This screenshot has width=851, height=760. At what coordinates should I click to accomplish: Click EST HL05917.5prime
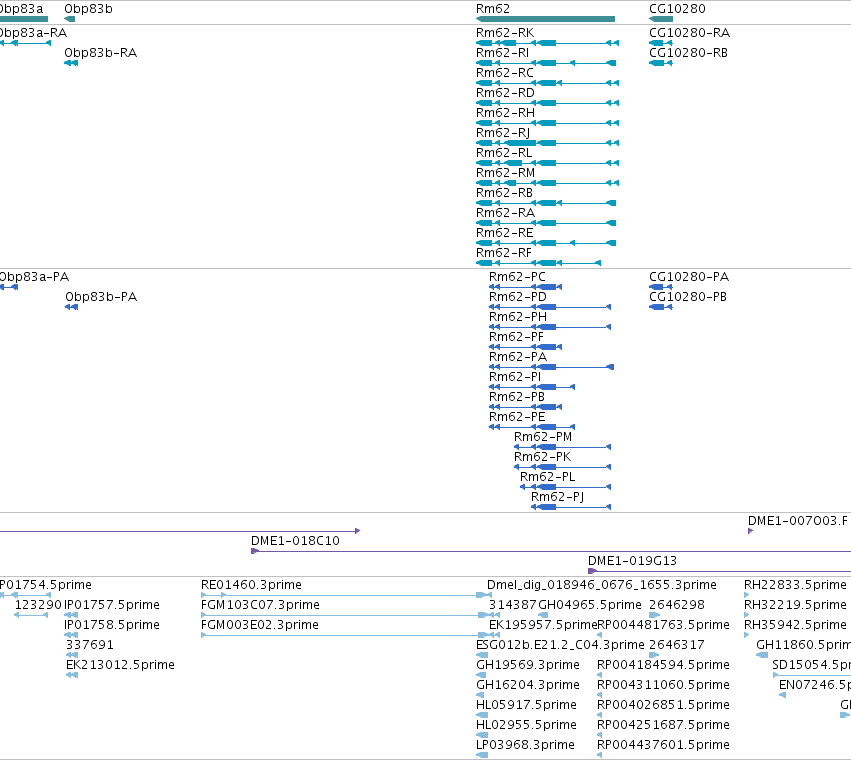pyautogui.click(x=482, y=715)
